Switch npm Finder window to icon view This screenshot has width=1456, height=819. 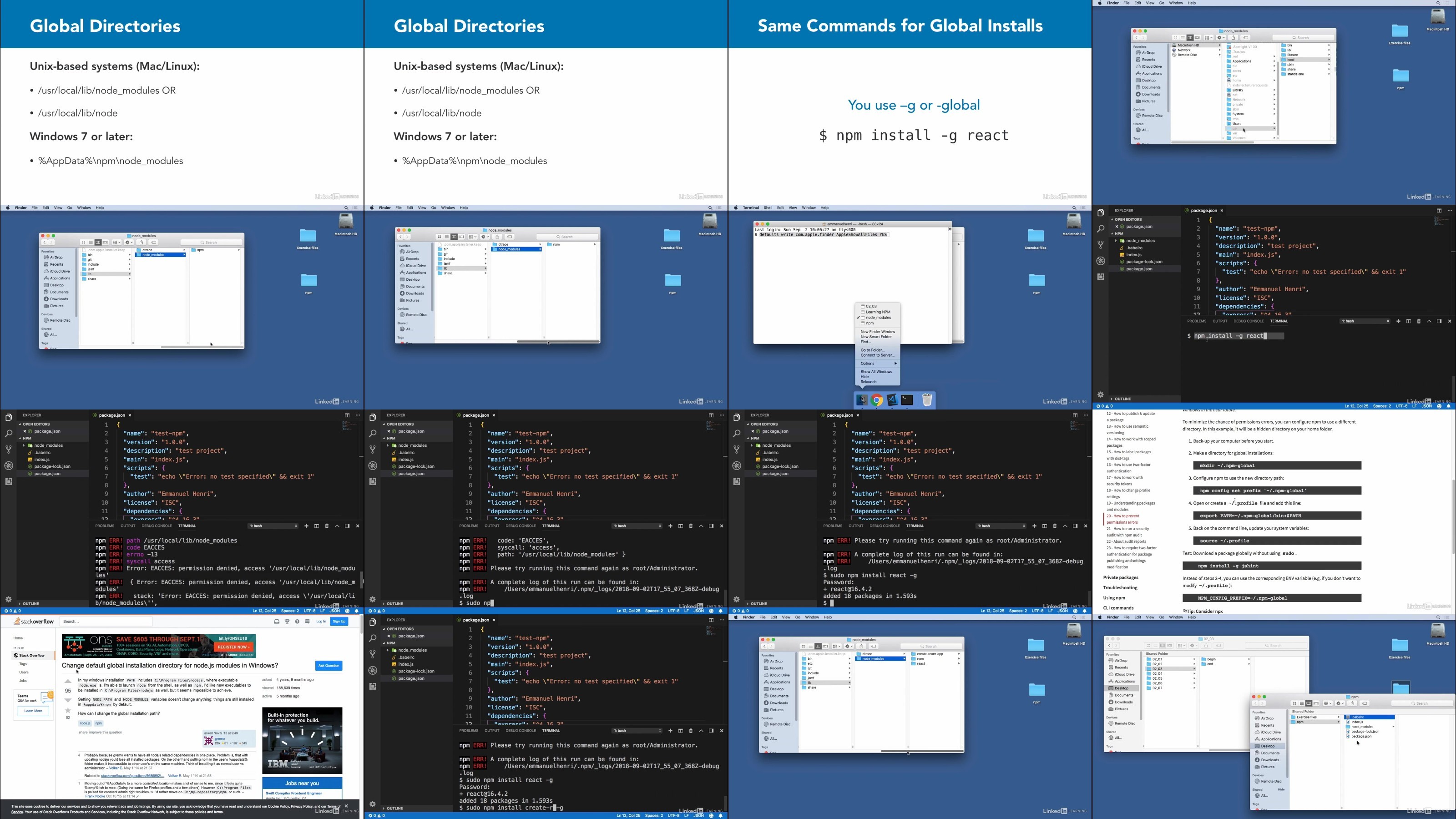pyautogui.click(x=1294, y=703)
